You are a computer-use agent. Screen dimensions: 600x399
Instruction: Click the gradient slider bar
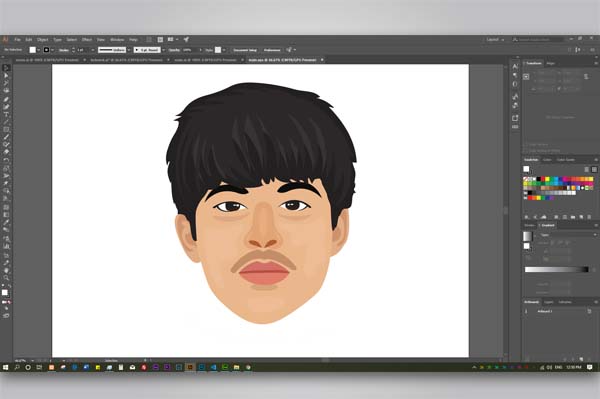pos(557,269)
